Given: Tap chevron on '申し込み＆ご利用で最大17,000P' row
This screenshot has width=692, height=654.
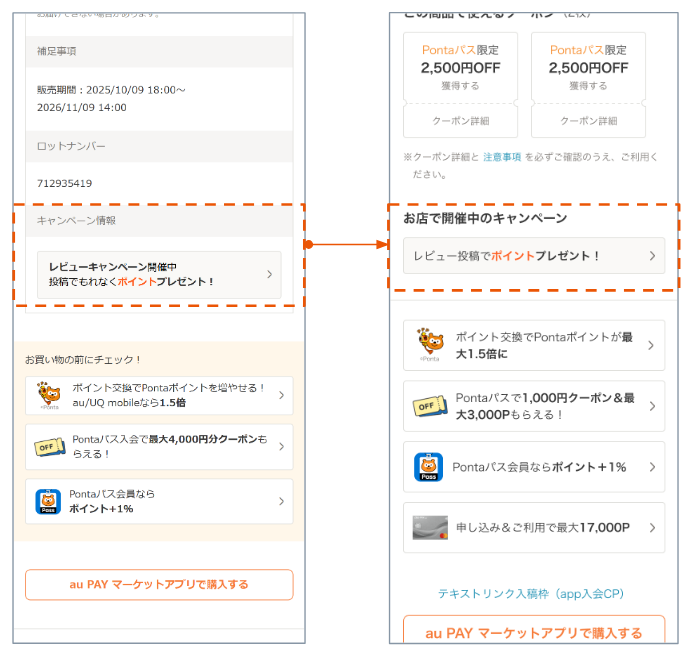Looking at the screenshot, I should 651,527.
